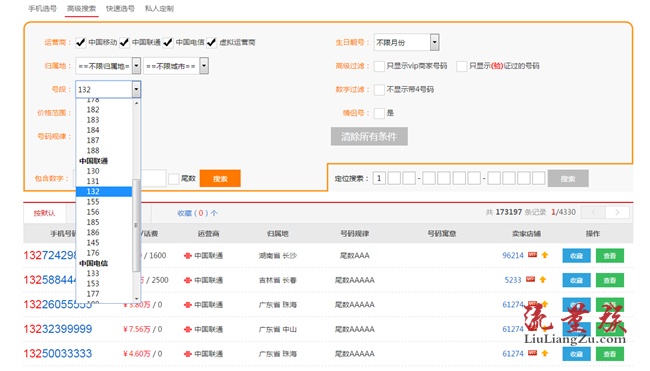Click VIP badge beside seller 96214
This screenshot has height=371, width=650.
pos(532,255)
